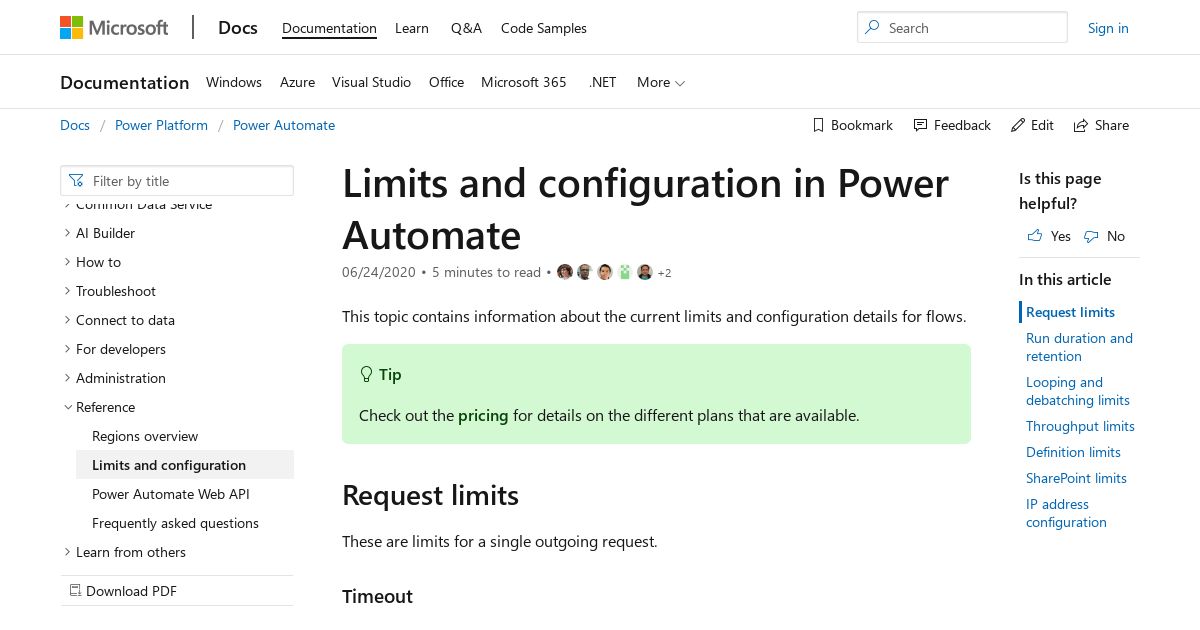Click the Microsoft logo
Viewport: 1200px width, 630px height.
[114, 28]
